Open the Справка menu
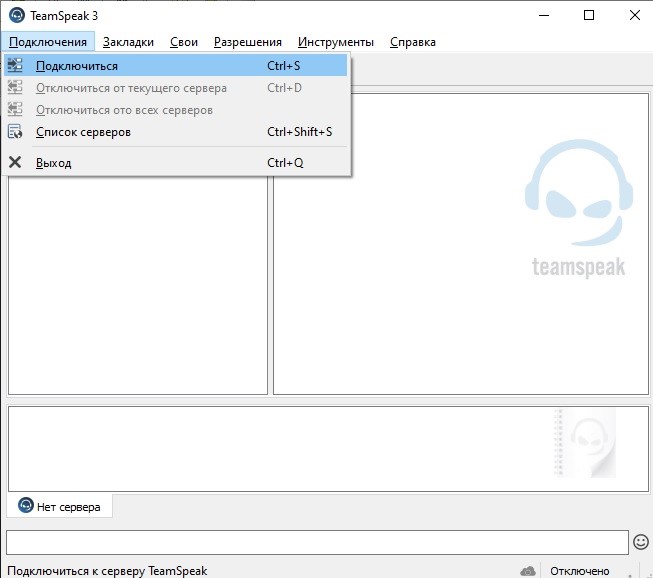The image size is (653, 578). pos(413,42)
